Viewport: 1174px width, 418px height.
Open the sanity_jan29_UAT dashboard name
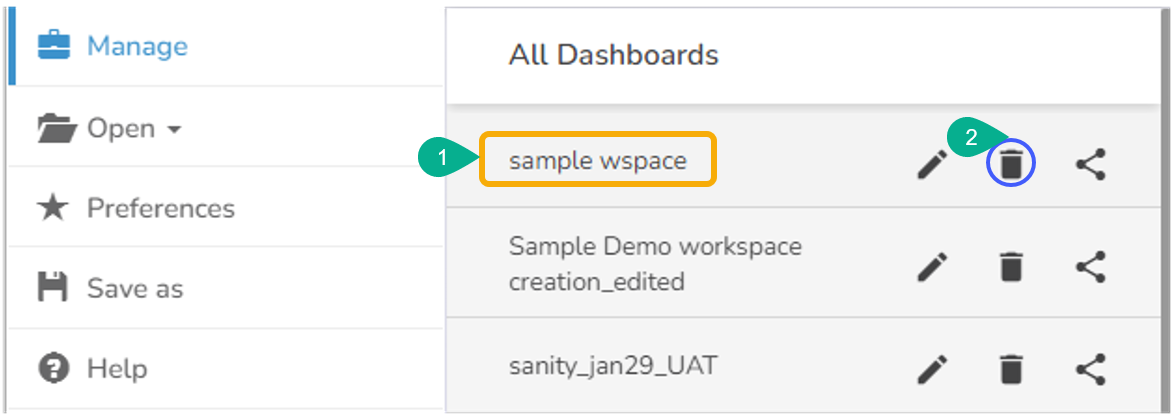pos(612,366)
